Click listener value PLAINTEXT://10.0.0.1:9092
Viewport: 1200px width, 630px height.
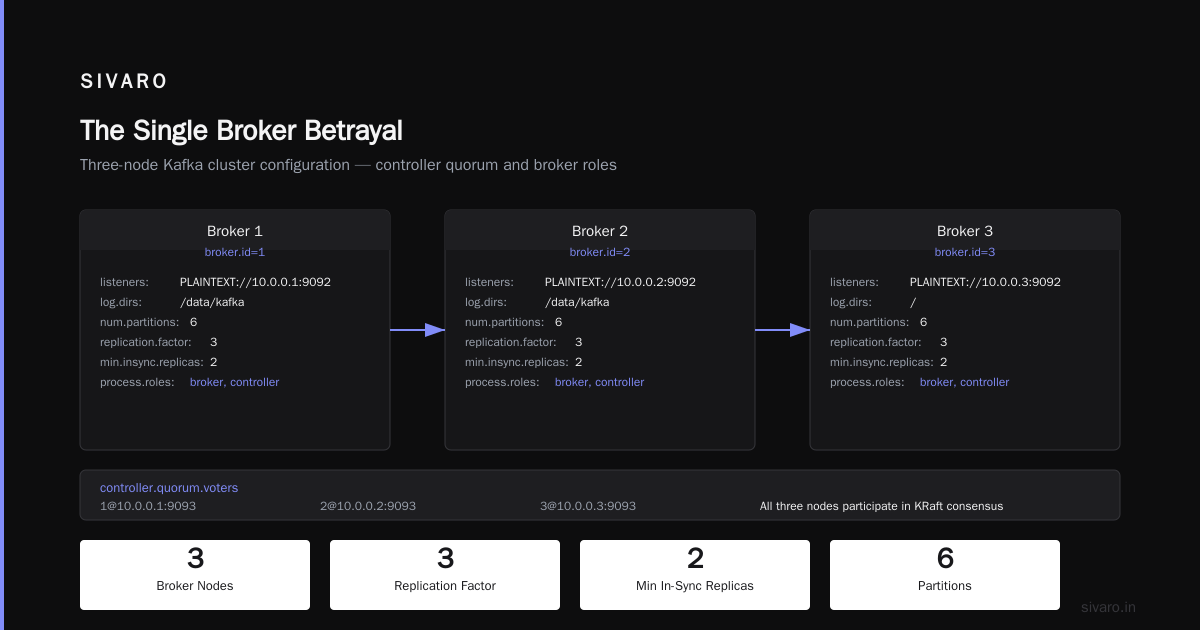(x=255, y=282)
